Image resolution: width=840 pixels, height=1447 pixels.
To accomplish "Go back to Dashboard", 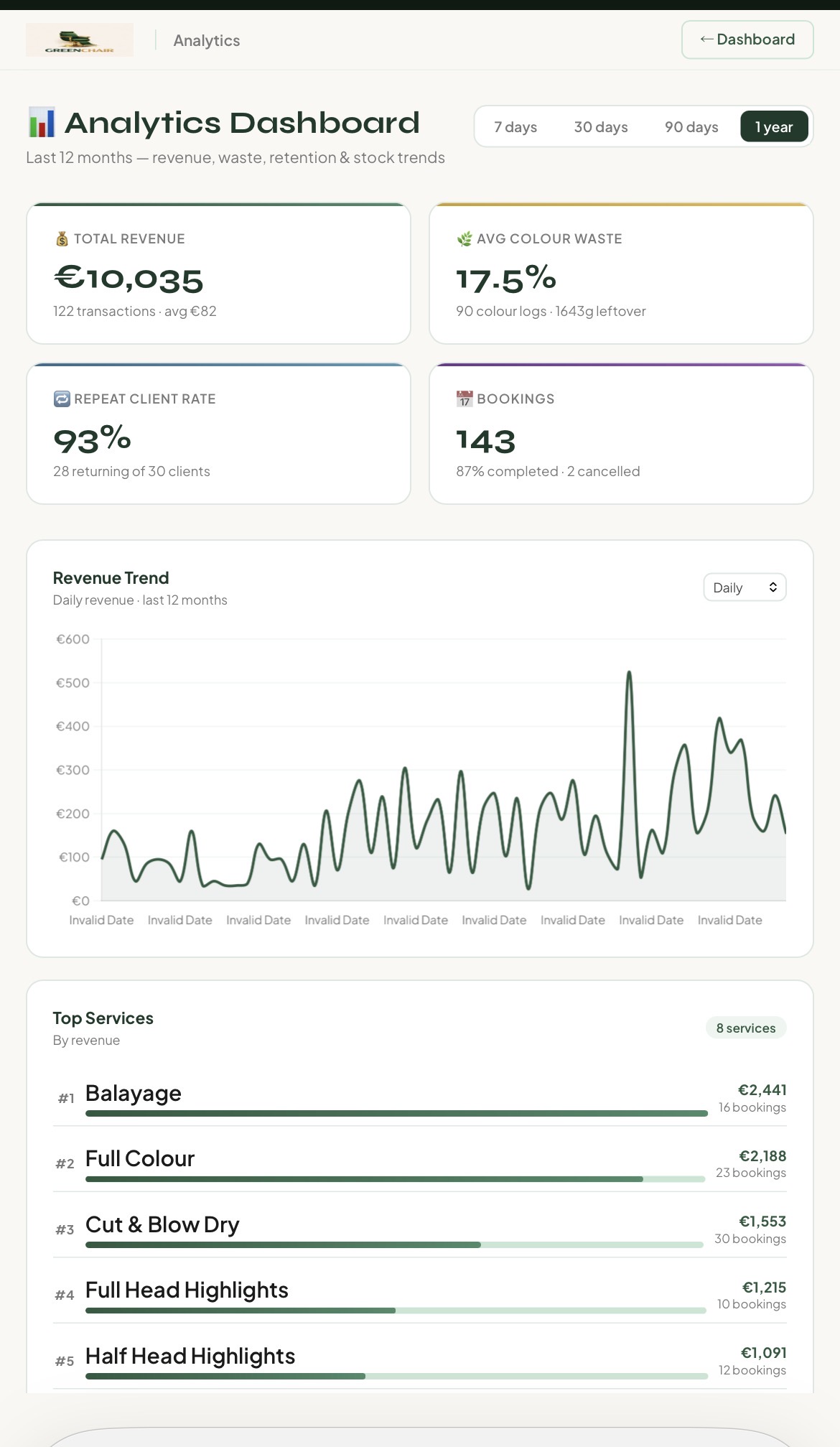I will 747,39.
